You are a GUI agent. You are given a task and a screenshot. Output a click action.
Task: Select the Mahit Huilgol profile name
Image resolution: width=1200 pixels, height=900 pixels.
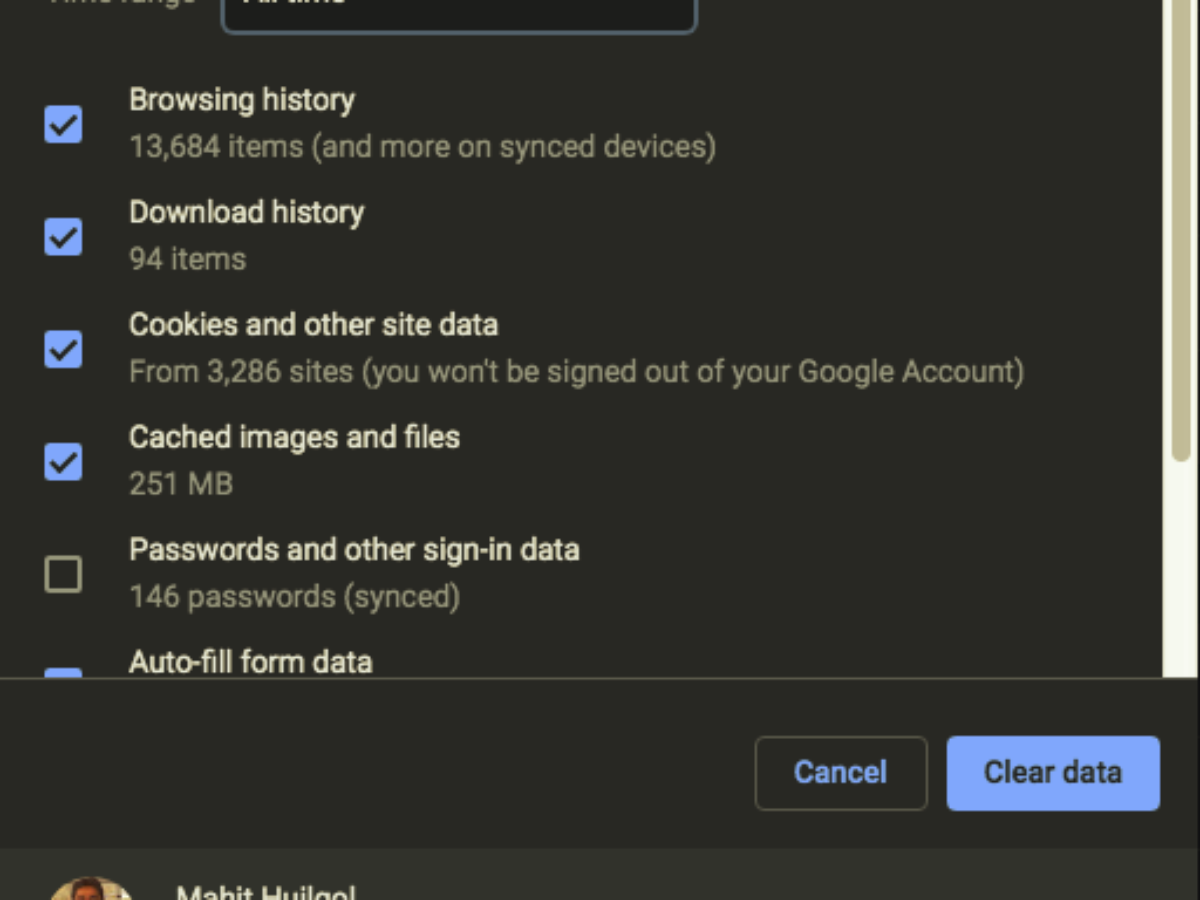(x=265, y=892)
